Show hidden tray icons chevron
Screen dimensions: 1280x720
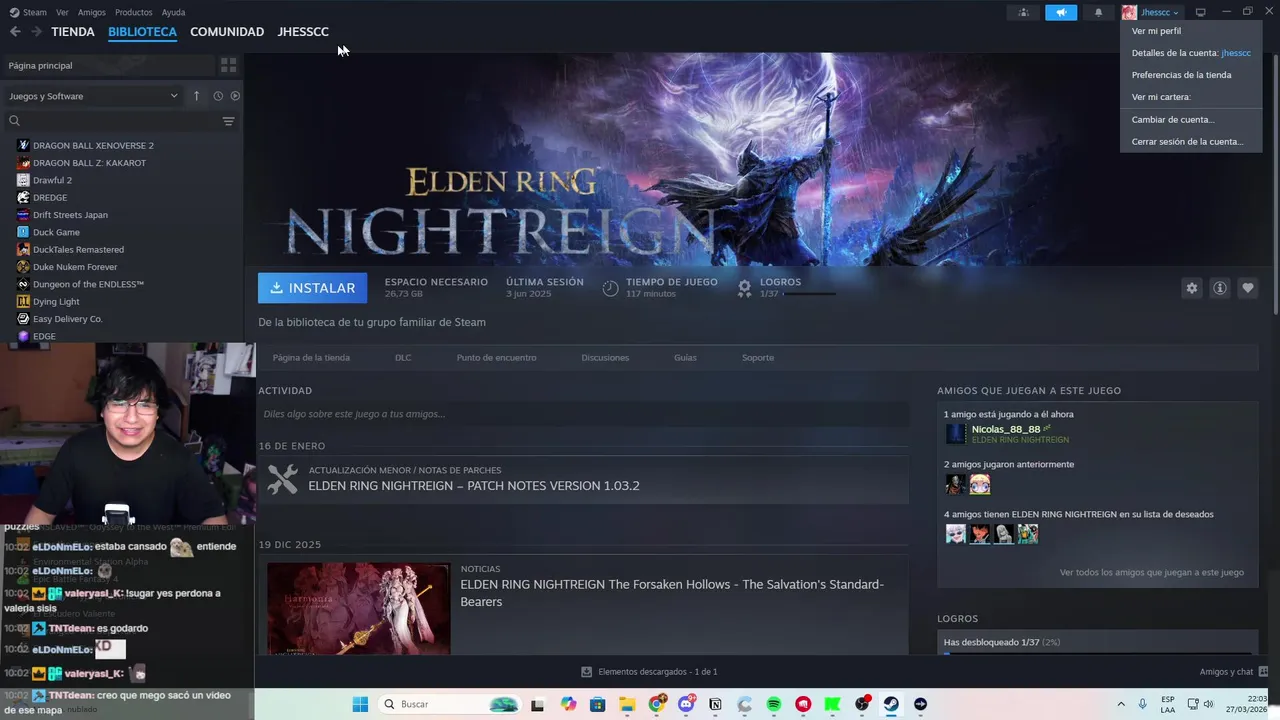[x=1120, y=704]
